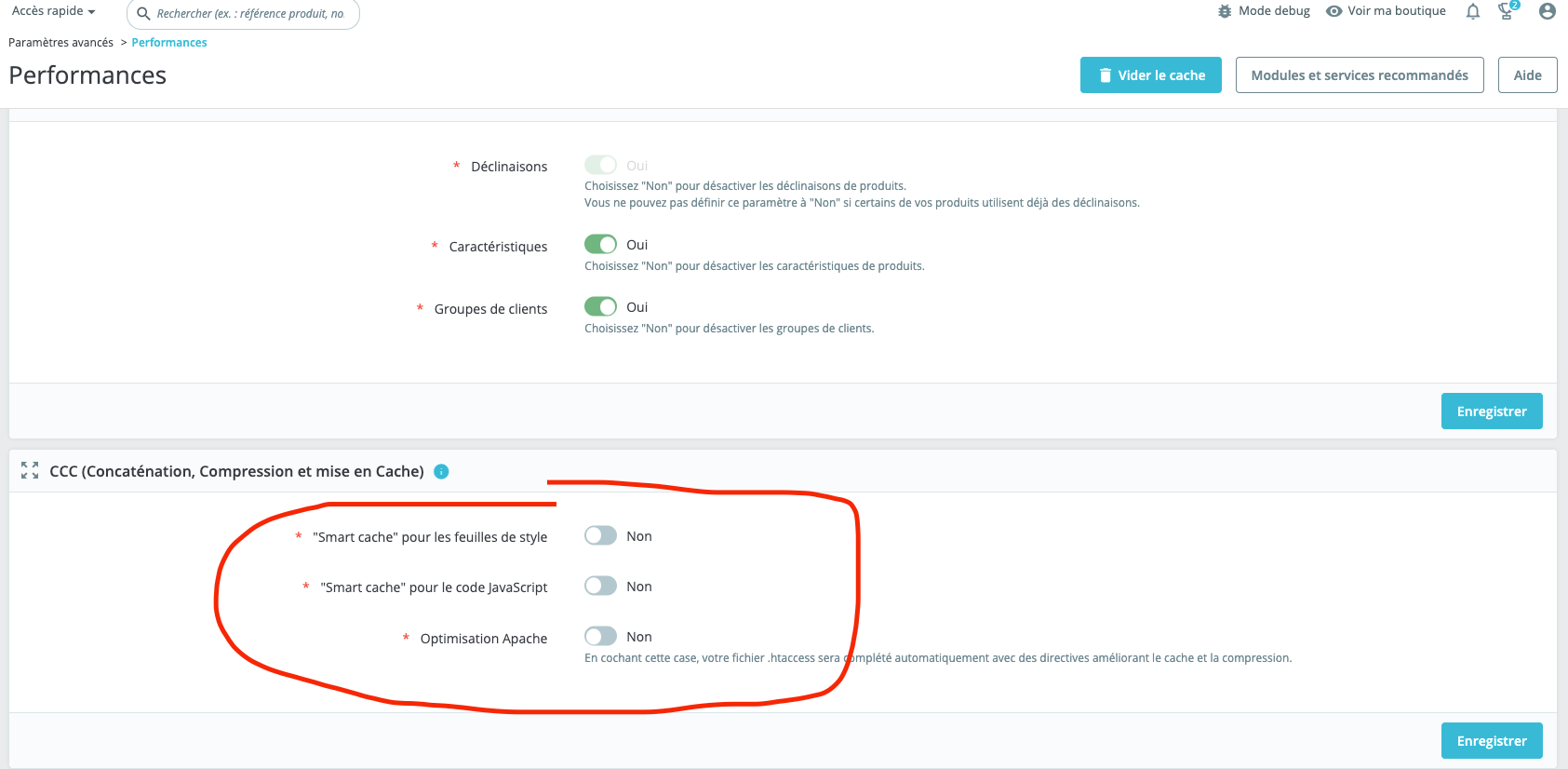This screenshot has width=1568, height=769.
Task: Toggle the Caractéristiques switch
Action: [x=600, y=244]
